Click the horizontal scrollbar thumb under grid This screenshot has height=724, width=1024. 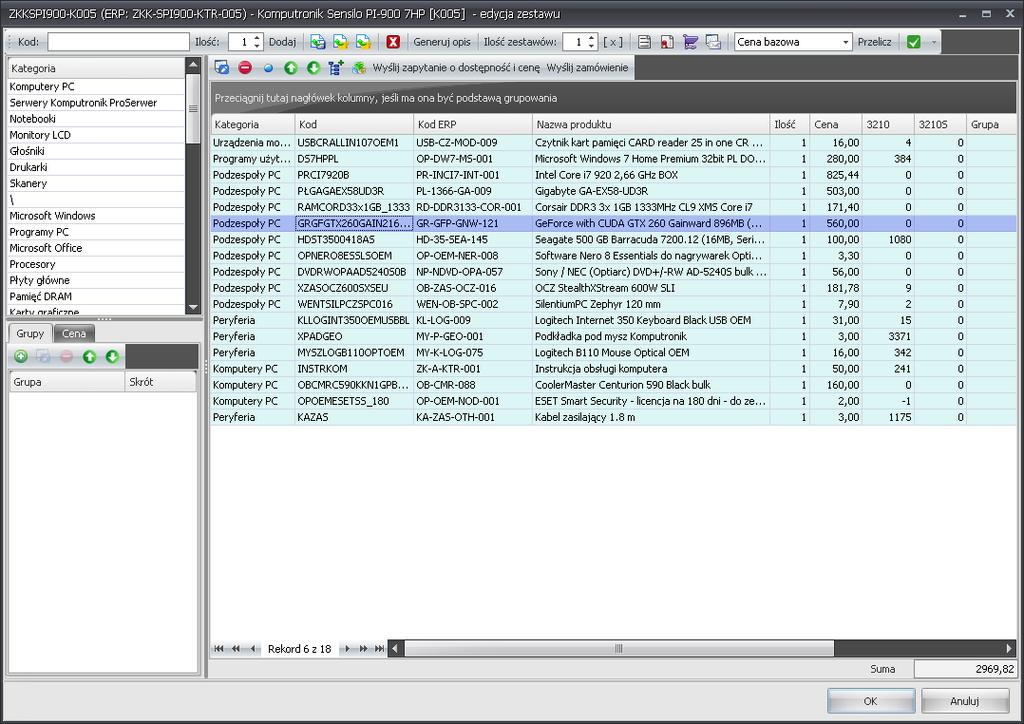coord(618,648)
